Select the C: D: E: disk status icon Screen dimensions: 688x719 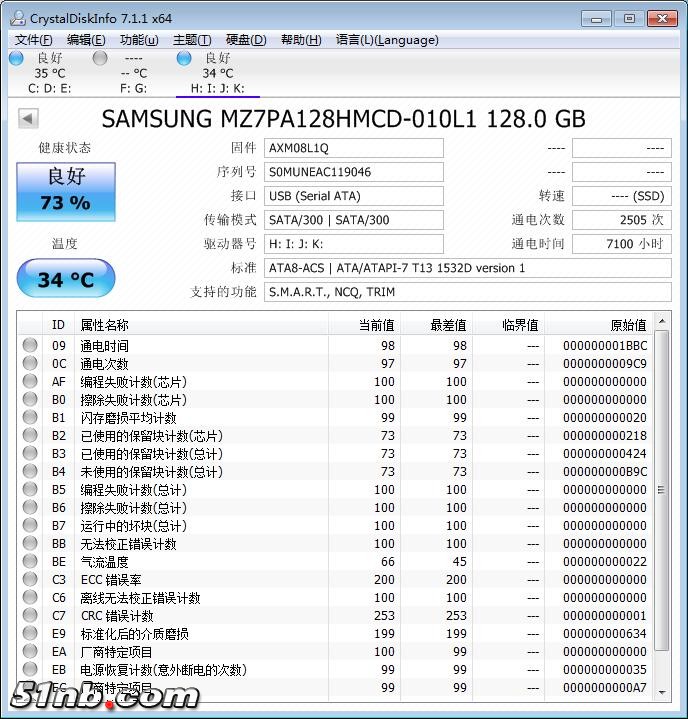(x=16, y=59)
